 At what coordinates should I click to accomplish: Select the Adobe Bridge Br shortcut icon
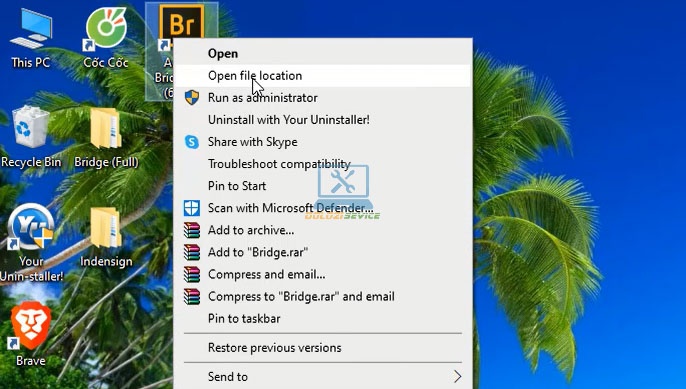tap(181, 24)
